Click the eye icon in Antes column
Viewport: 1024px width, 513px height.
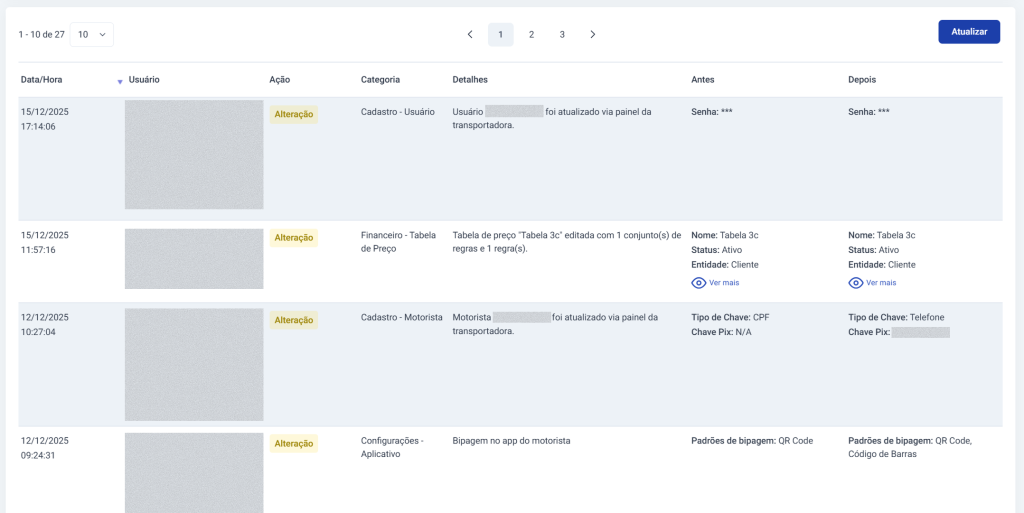pyautogui.click(x=699, y=283)
